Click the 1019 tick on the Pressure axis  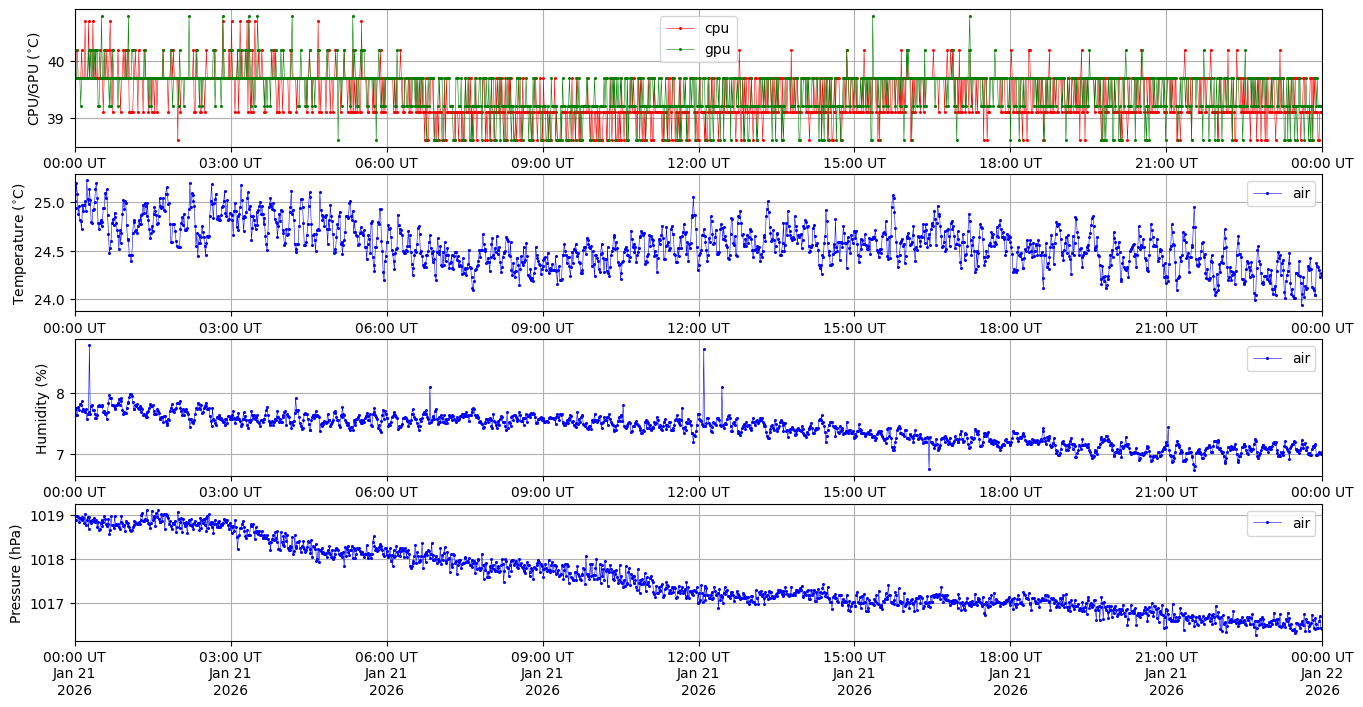click(x=50, y=516)
